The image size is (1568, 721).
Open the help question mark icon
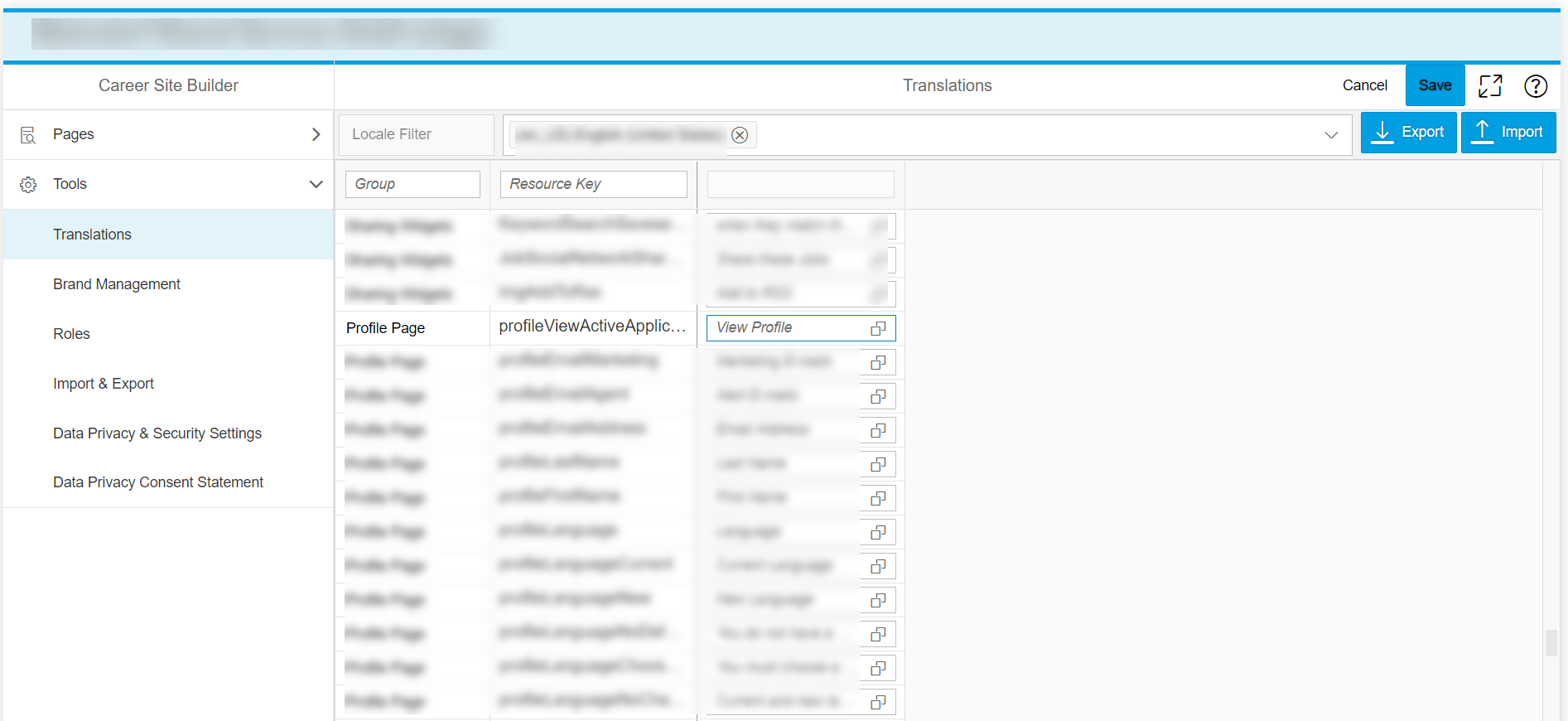tap(1536, 86)
